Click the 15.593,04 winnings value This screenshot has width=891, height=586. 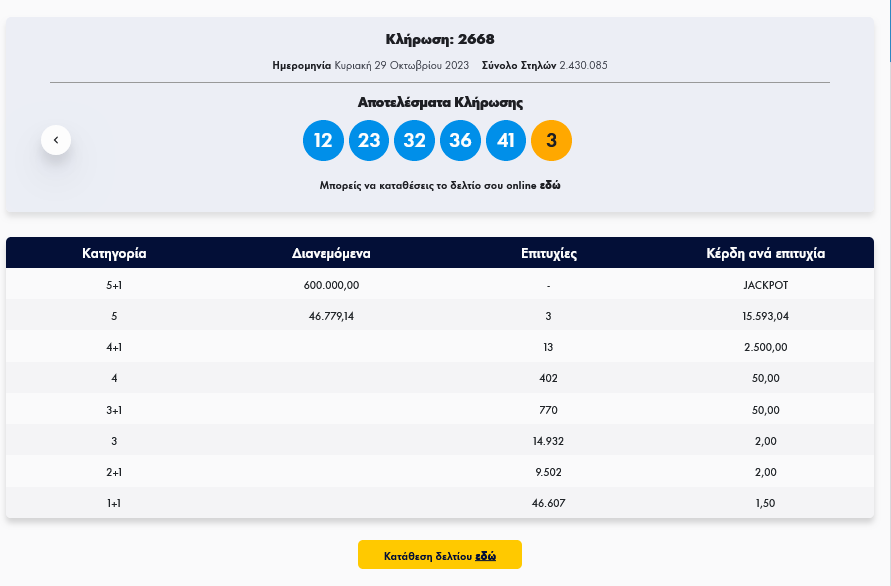point(765,316)
